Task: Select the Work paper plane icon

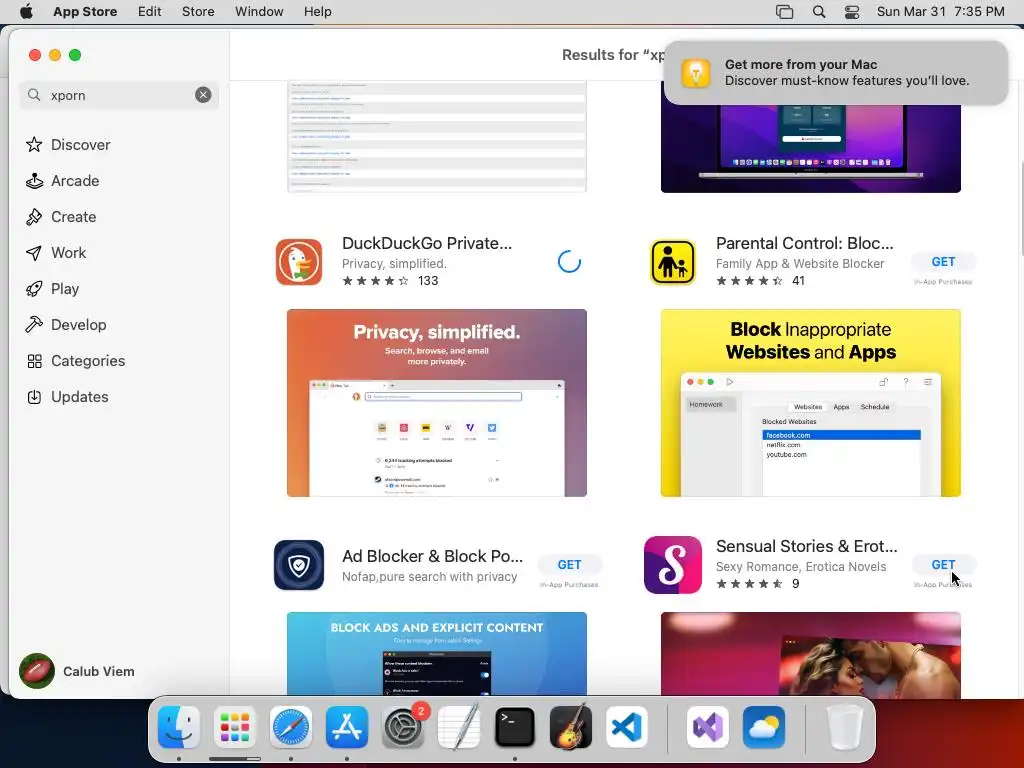Action: pyautogui.click(x=34, y=253)
